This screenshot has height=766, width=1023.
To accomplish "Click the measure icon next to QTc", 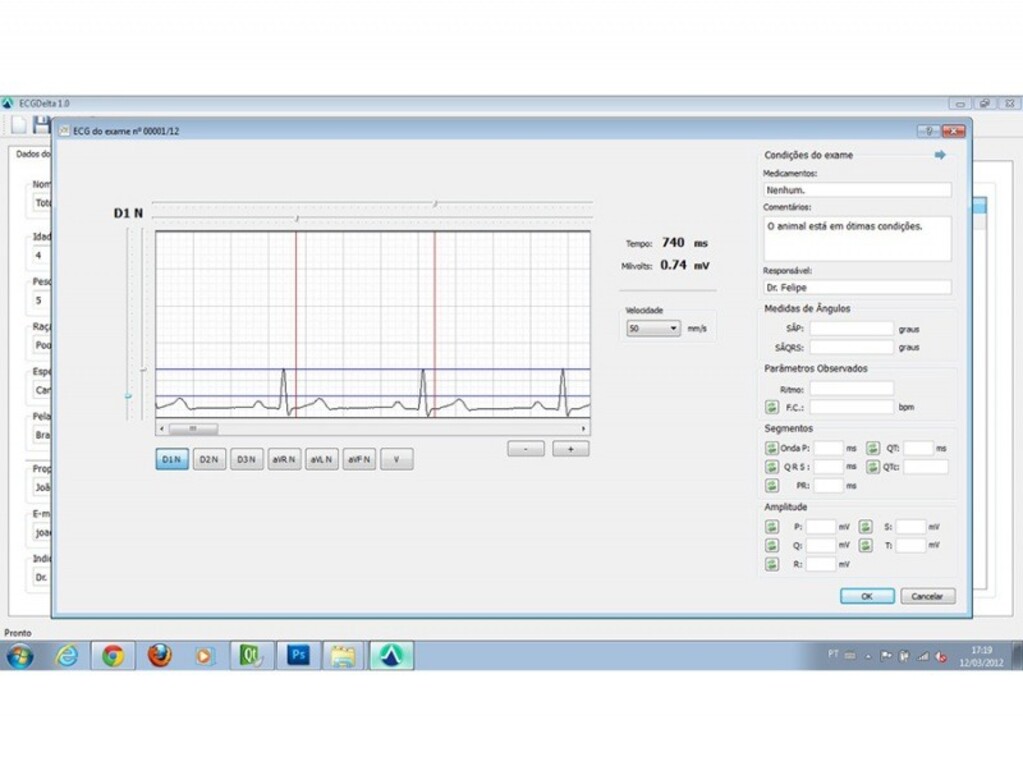I will [872, 466].
